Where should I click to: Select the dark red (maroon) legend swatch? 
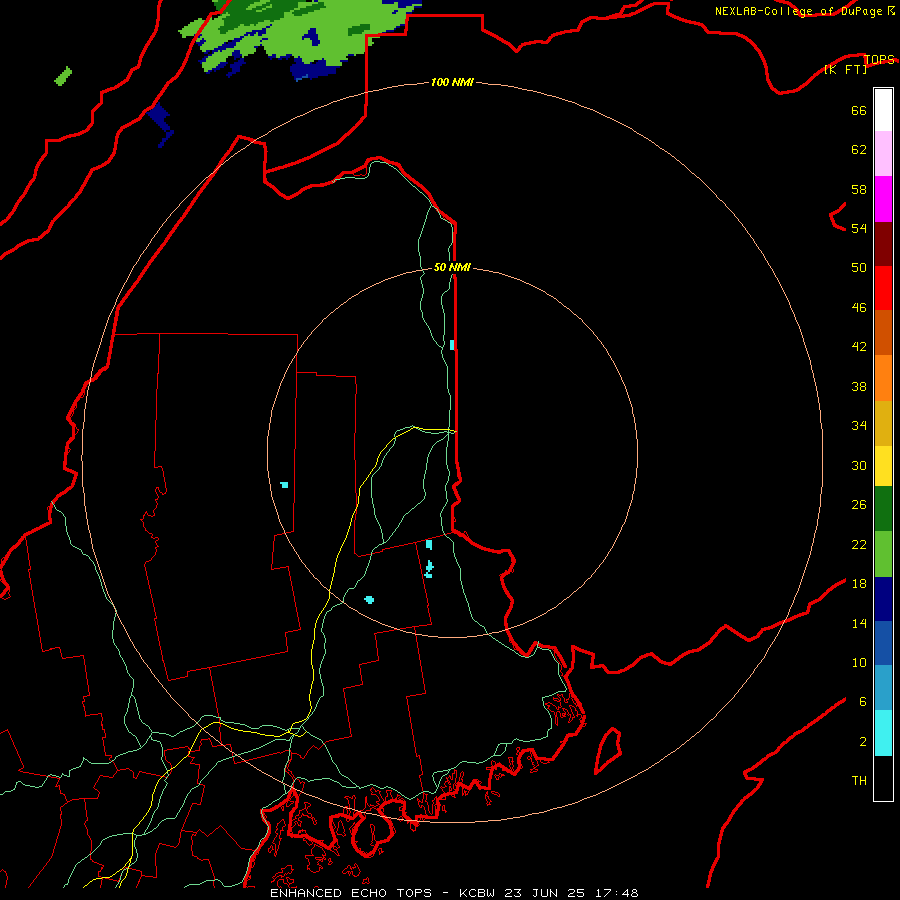click(x=883, y=245)
